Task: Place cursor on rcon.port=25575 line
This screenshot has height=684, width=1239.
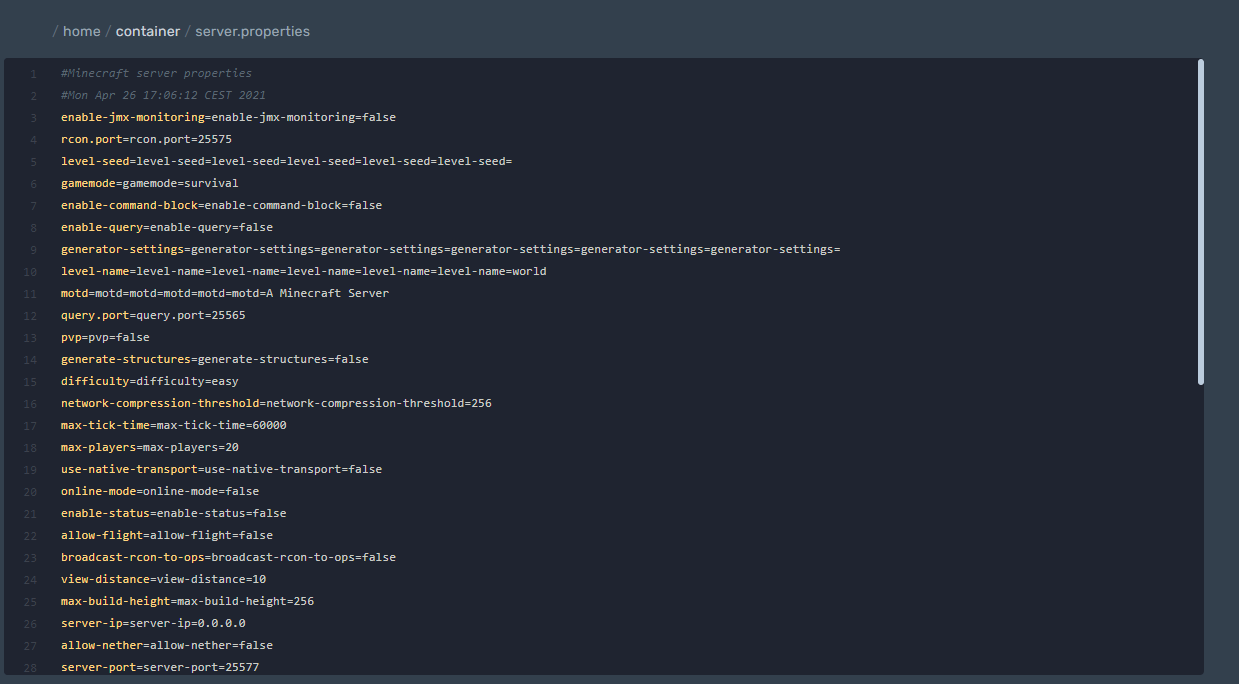Action: click(x=146, y=139)
